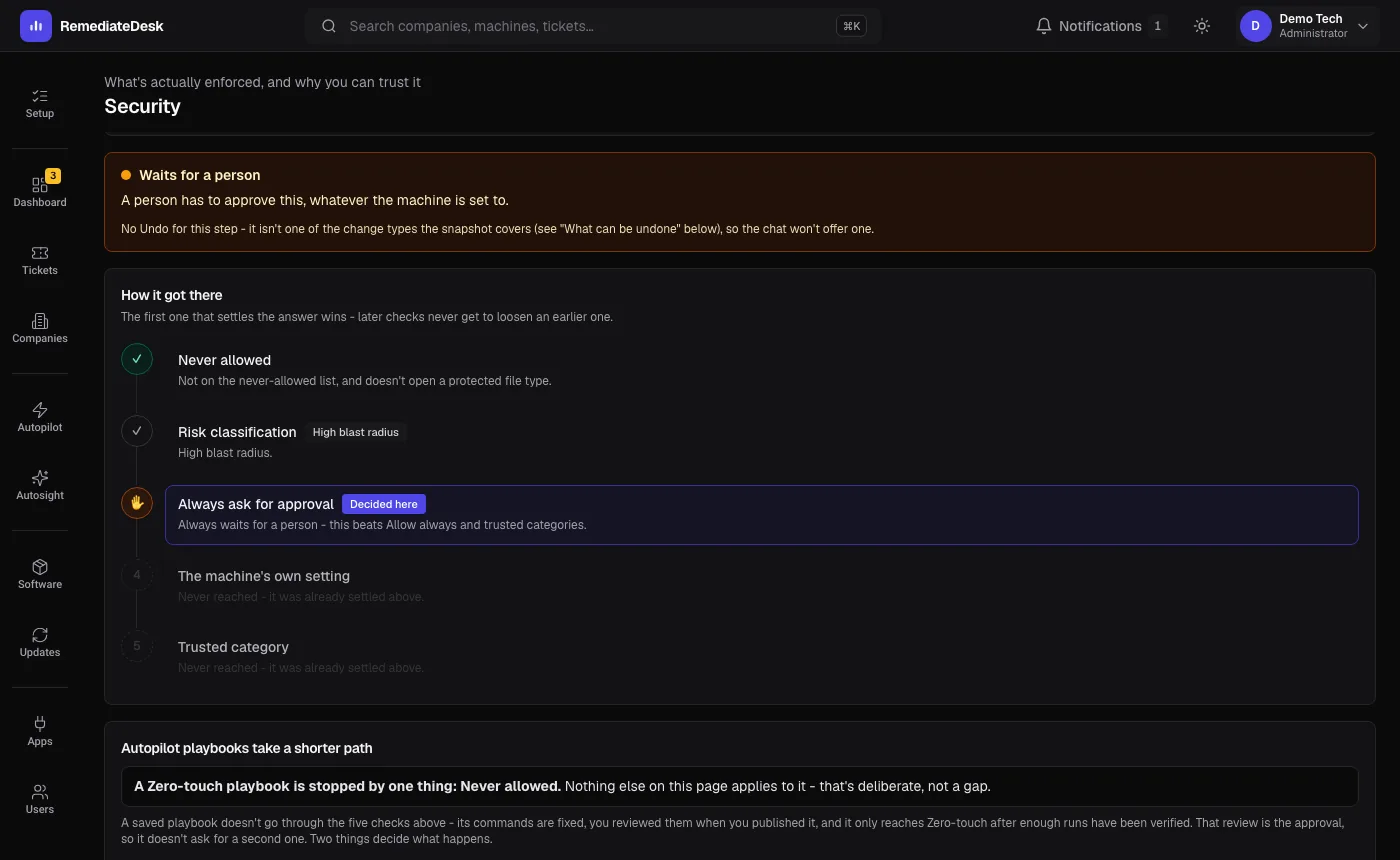The image size is (1400, 860).
Task: Click the search magnifier icon
Action: (x=328, y=26)
